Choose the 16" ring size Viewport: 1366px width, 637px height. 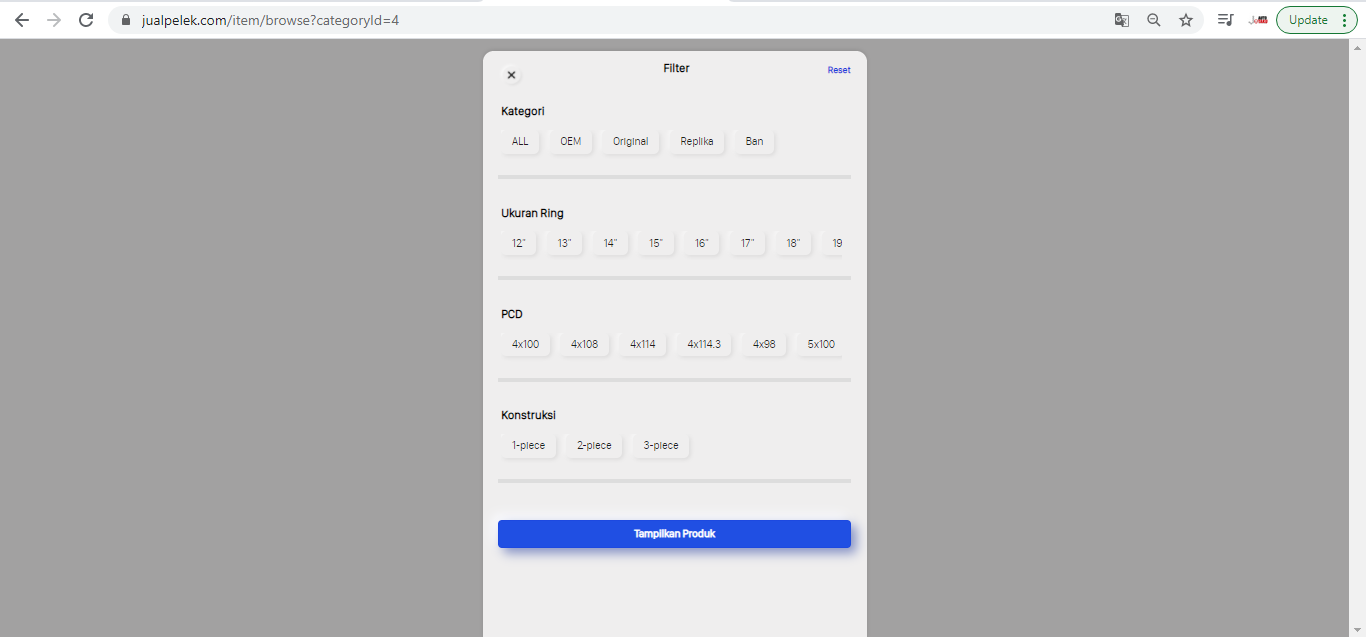pyautogui.click(x=702, y=244)
